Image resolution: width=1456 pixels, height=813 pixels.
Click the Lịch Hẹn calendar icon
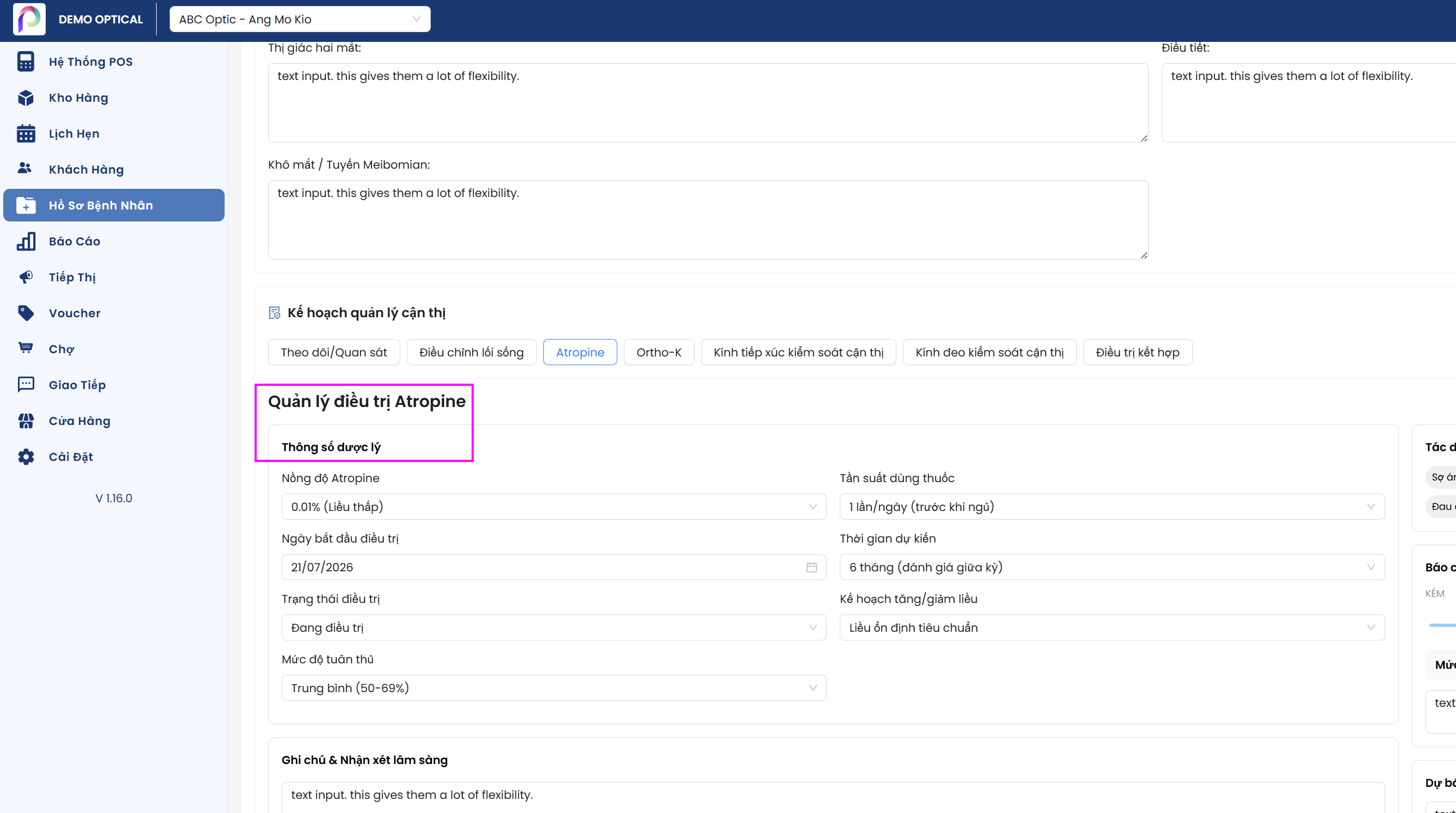coord(26,133)
